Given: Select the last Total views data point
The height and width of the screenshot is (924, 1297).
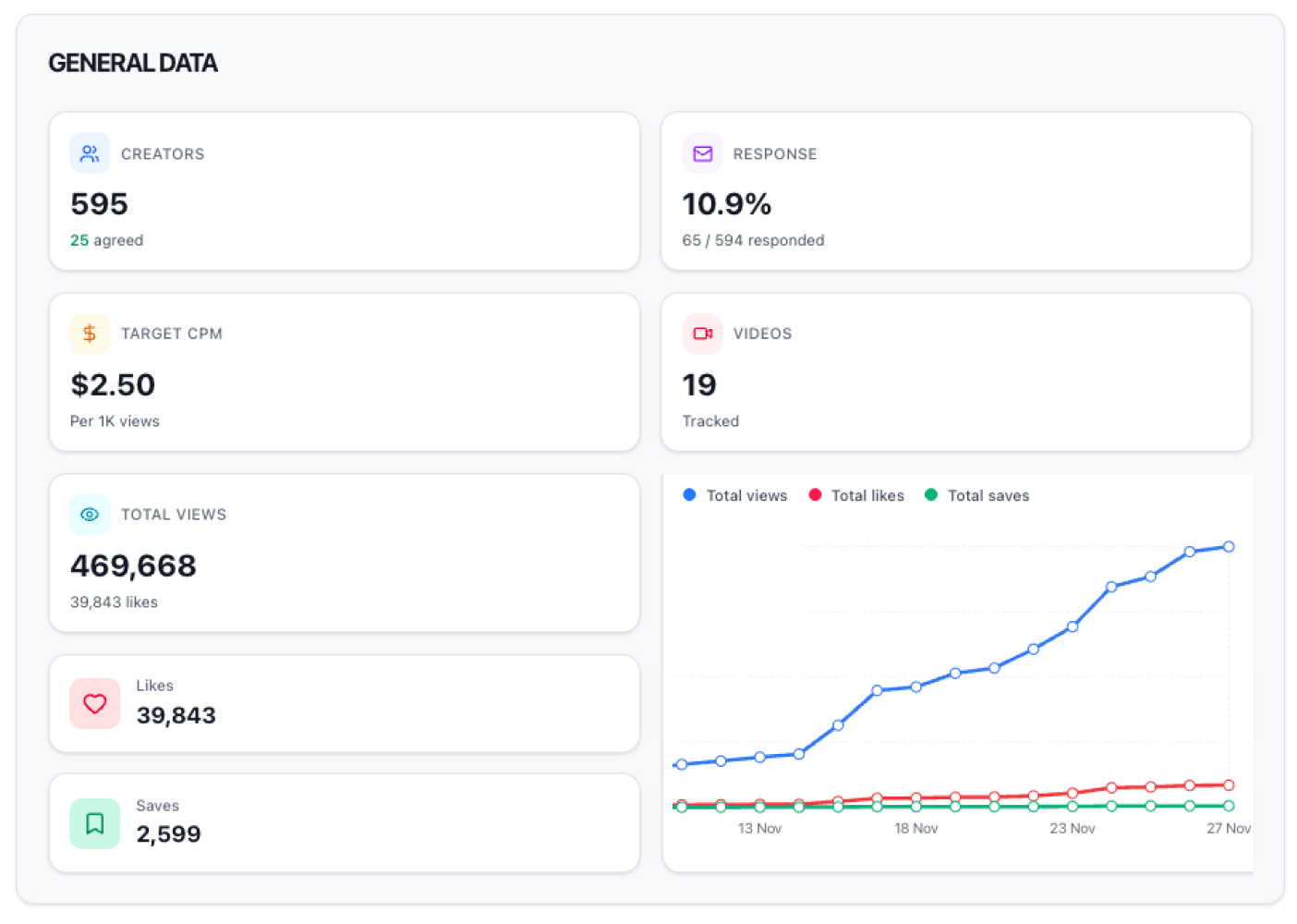Looking at the screenshot, I should [1228, 547].
